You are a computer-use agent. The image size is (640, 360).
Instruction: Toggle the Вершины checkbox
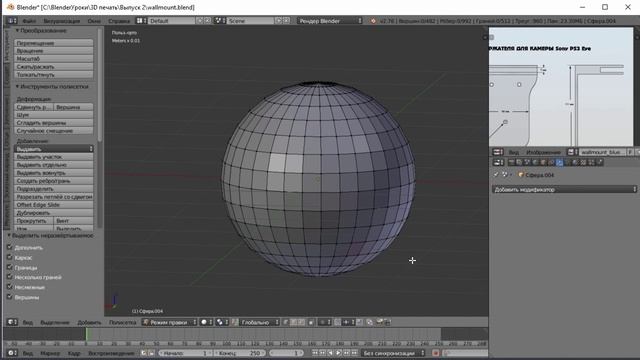point(9,297)
